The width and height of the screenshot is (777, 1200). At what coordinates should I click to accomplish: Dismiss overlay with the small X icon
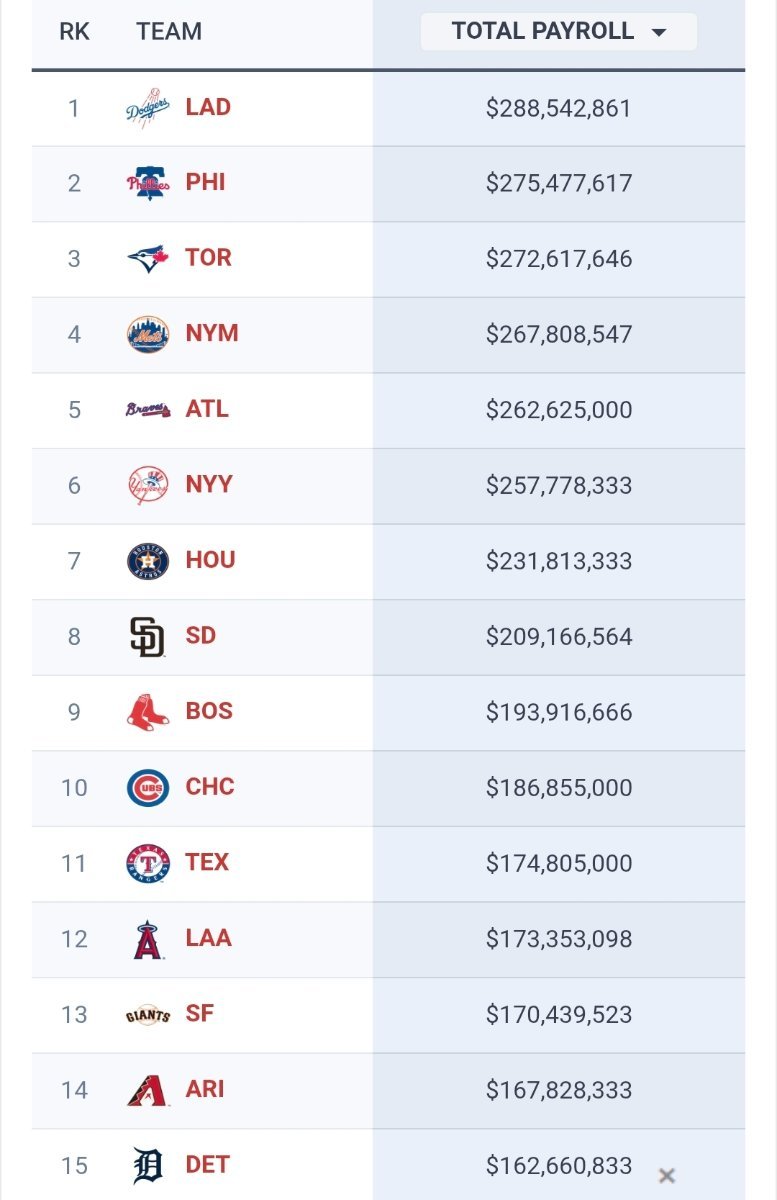(667, 1176)
